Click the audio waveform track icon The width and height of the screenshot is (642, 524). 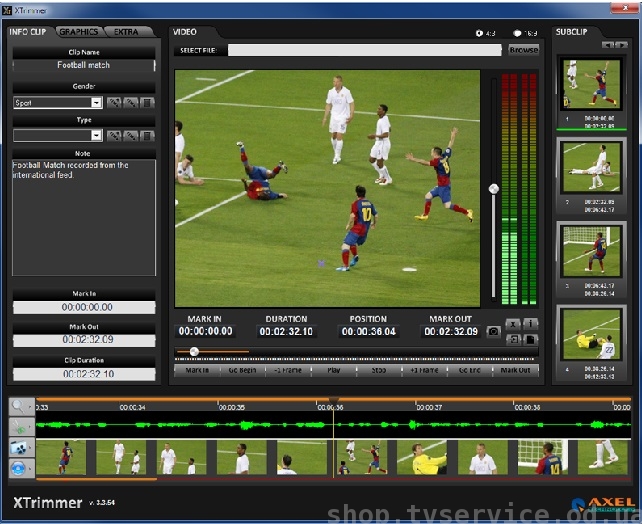point(21,428)
